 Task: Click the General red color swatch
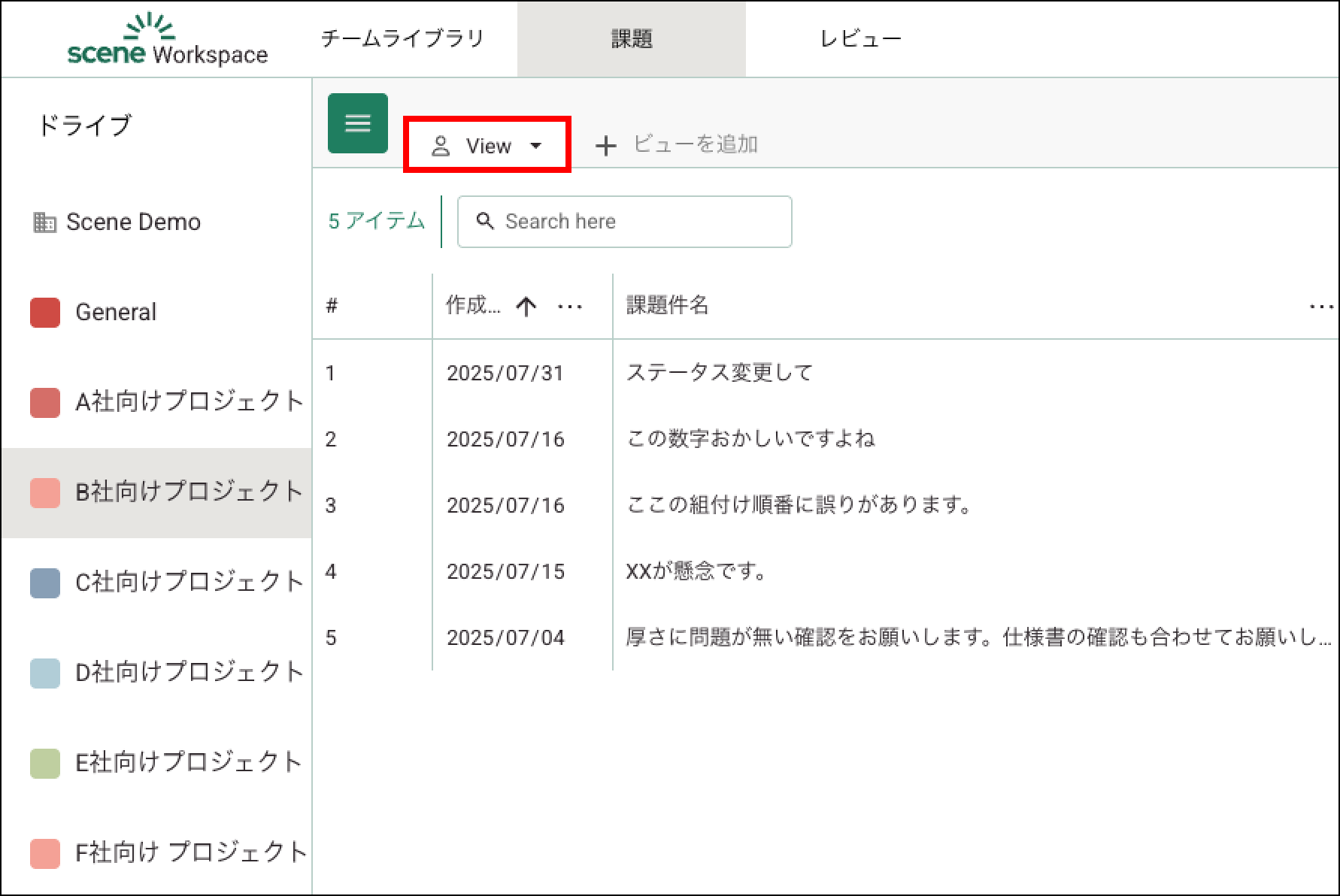[x=45, y=313]
